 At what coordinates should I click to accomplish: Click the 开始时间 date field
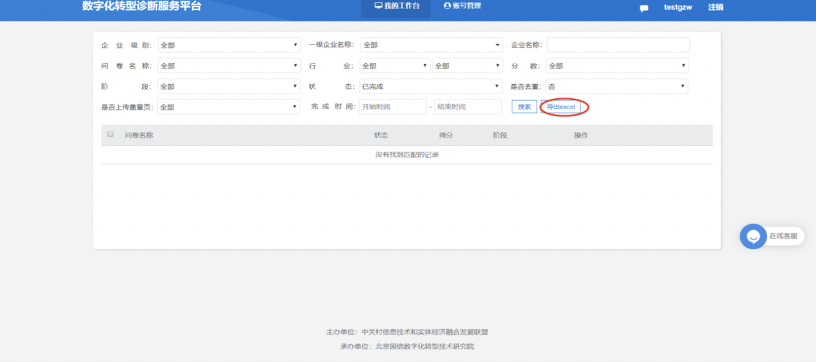pos(393,107)
